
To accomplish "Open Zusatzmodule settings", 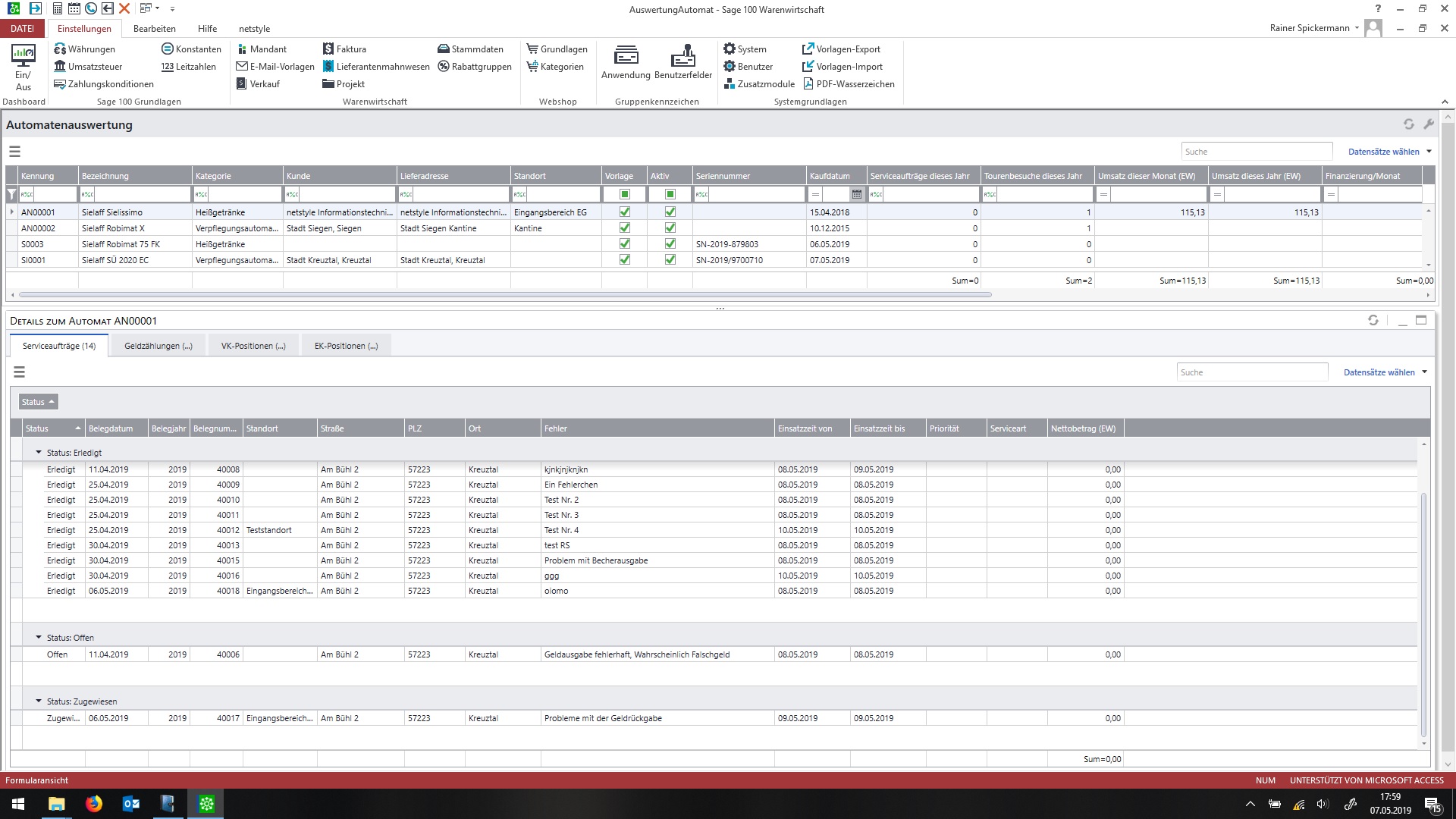I will [x=759, y=84].
